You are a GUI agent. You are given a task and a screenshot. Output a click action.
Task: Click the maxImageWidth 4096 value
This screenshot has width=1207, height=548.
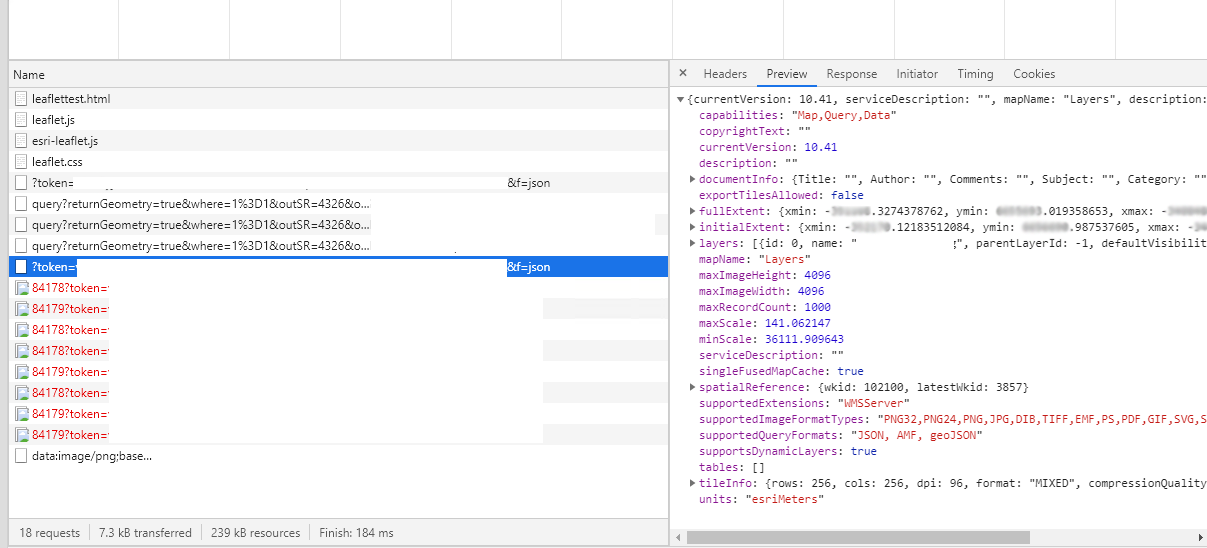(811, 291)
